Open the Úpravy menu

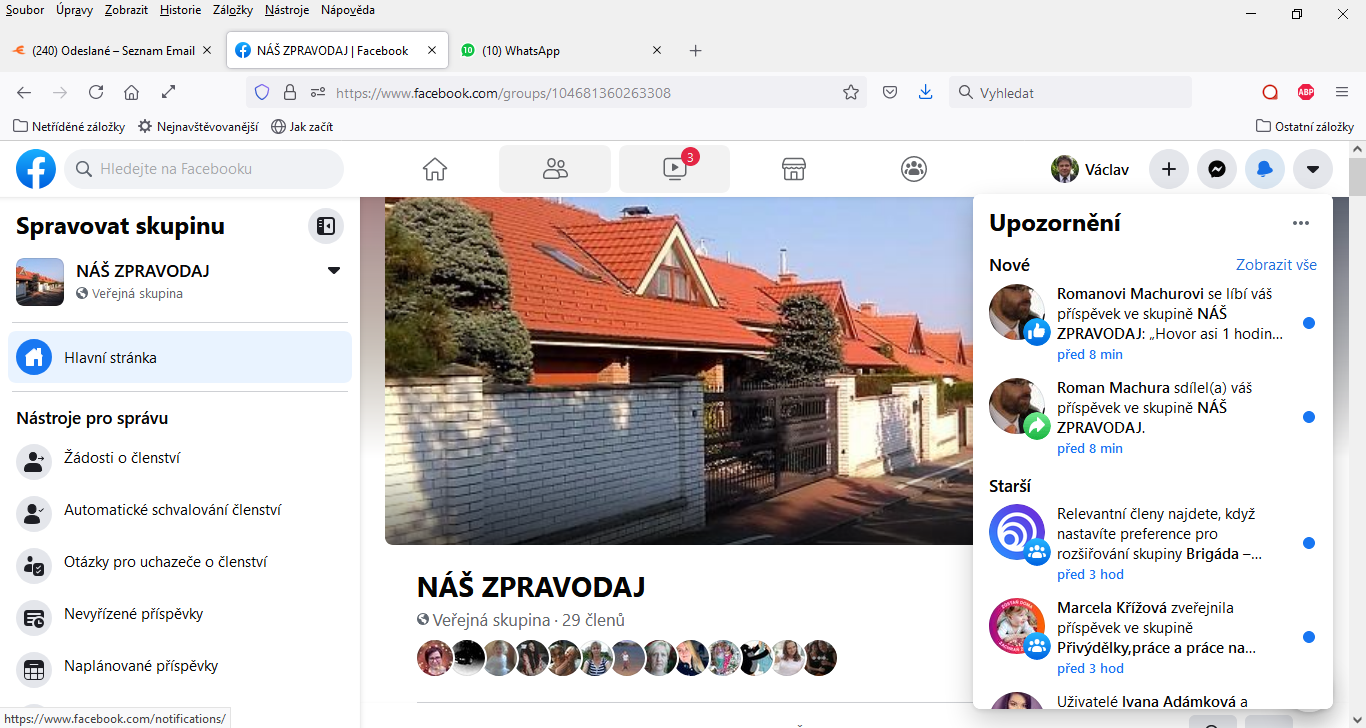(x=76, y=10)
